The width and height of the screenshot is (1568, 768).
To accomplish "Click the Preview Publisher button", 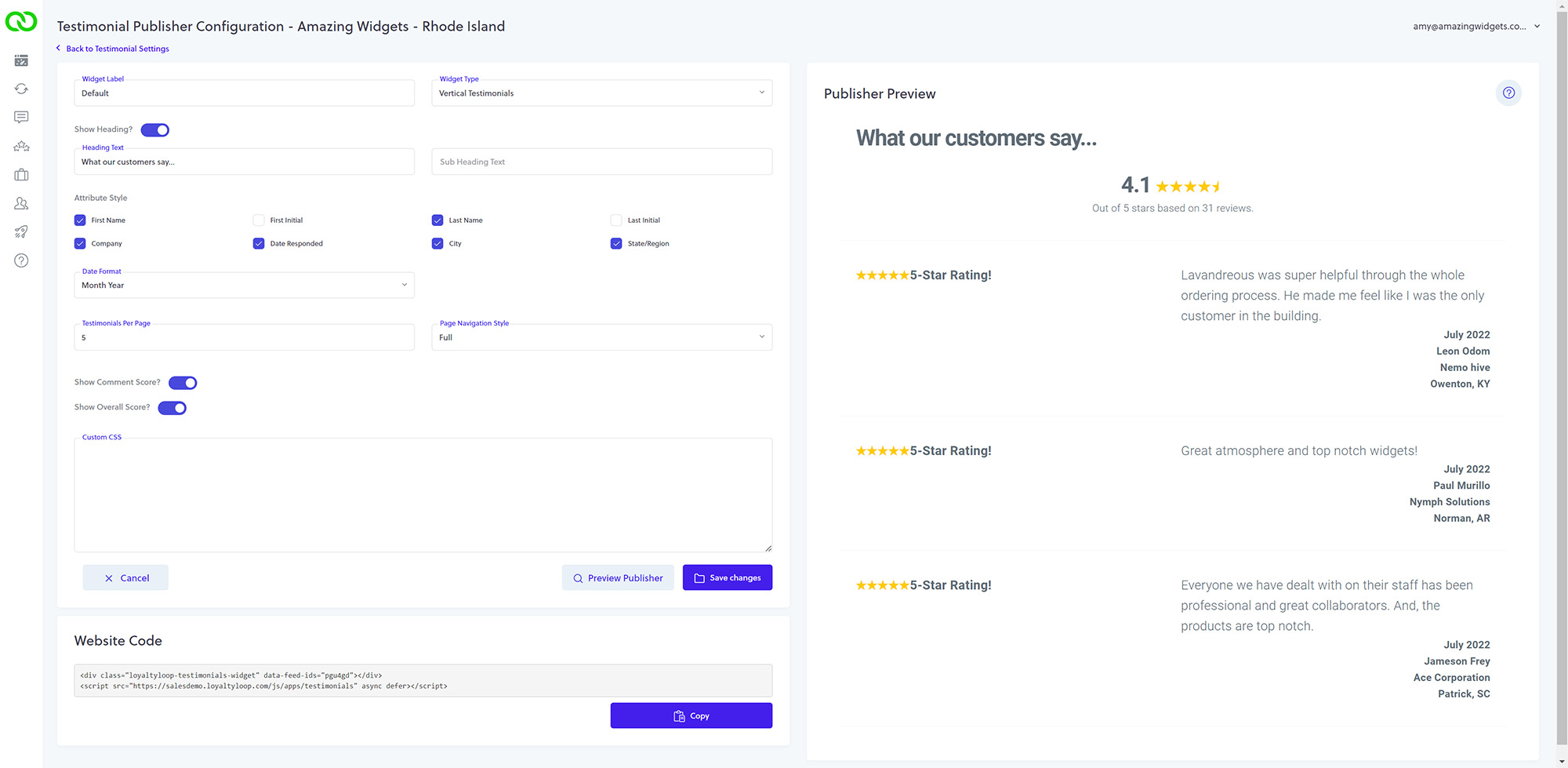I will tap(618, 578).
